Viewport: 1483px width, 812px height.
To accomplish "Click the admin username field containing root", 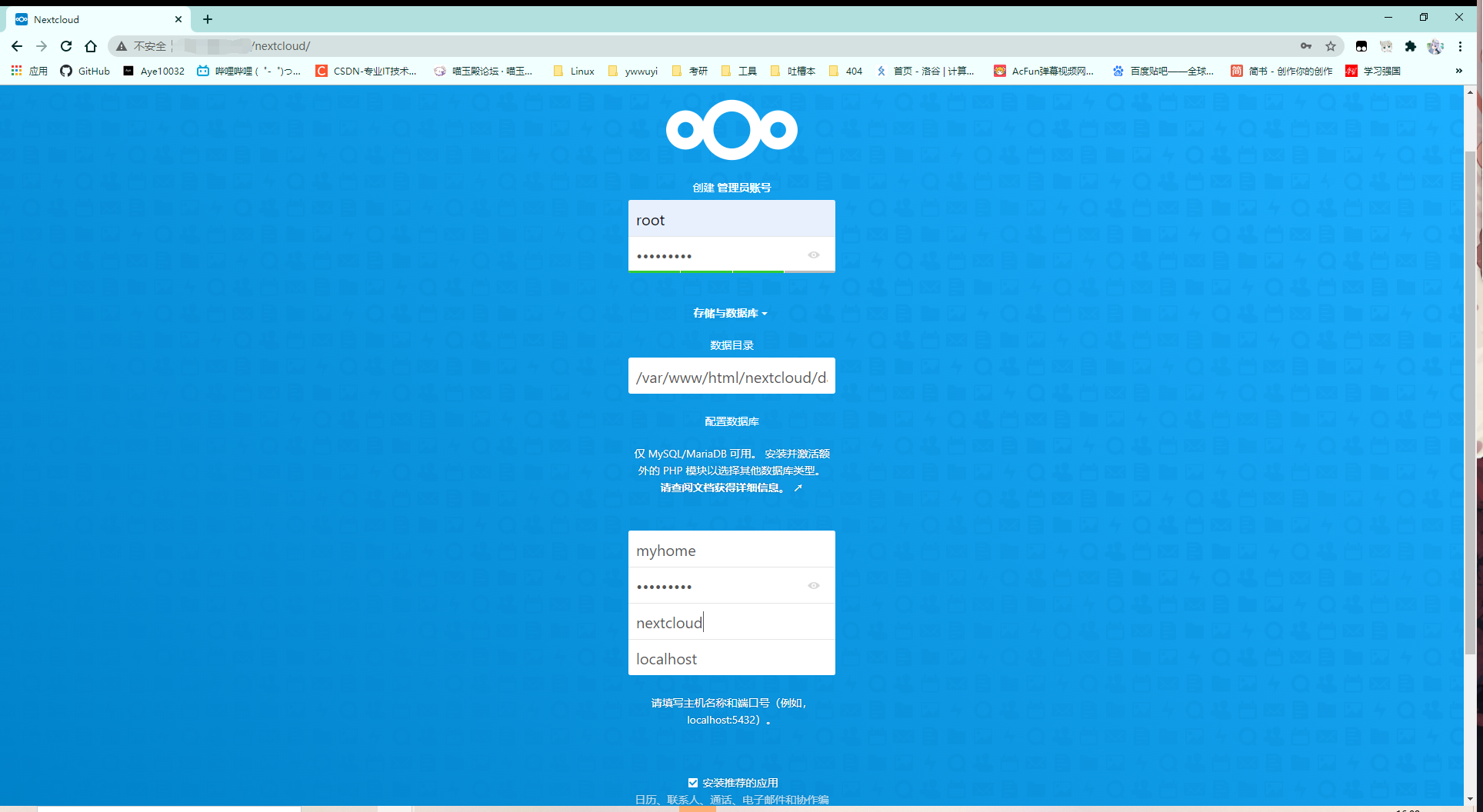I will tap(732, 218).
